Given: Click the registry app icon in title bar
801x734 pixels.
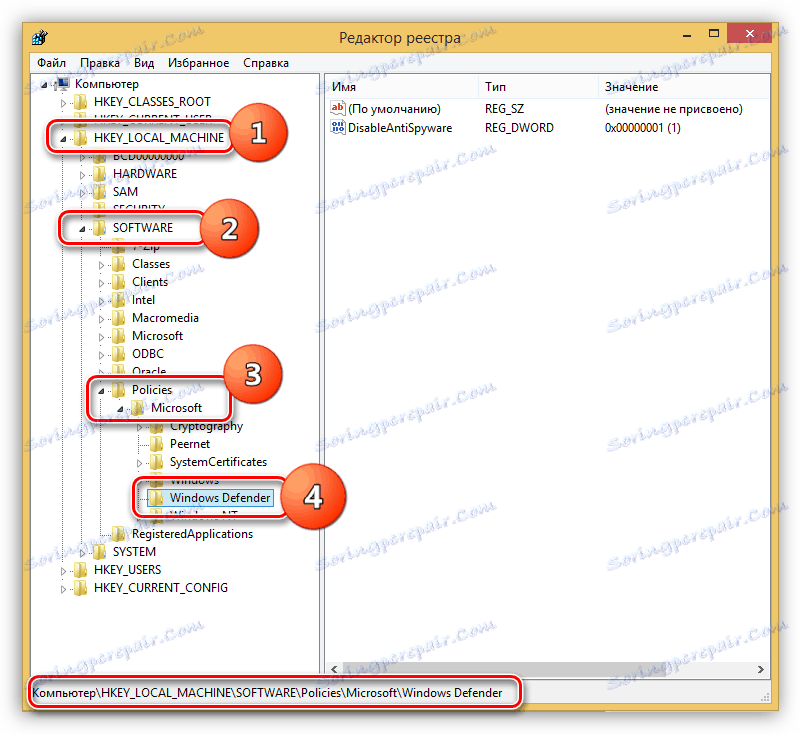Looking at the screenshot, I should click(39, 37).
